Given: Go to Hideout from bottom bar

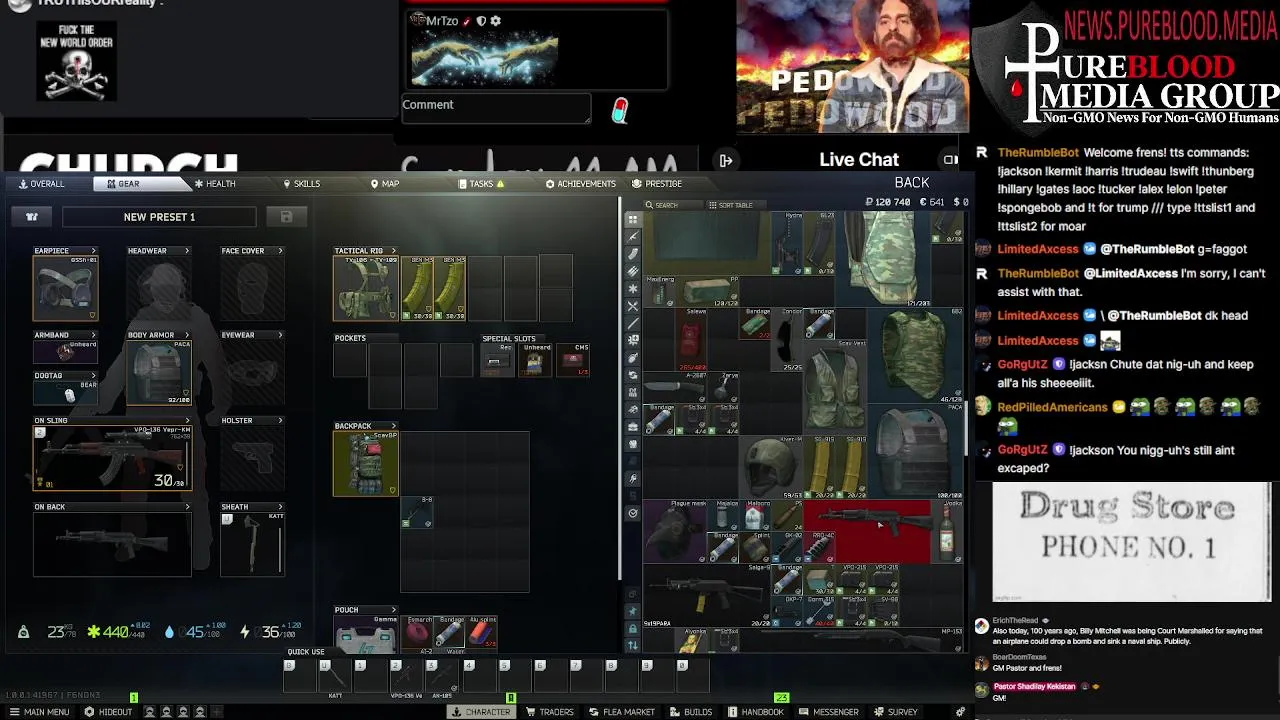Looking at the screenshot, I should tap(108, 712).
